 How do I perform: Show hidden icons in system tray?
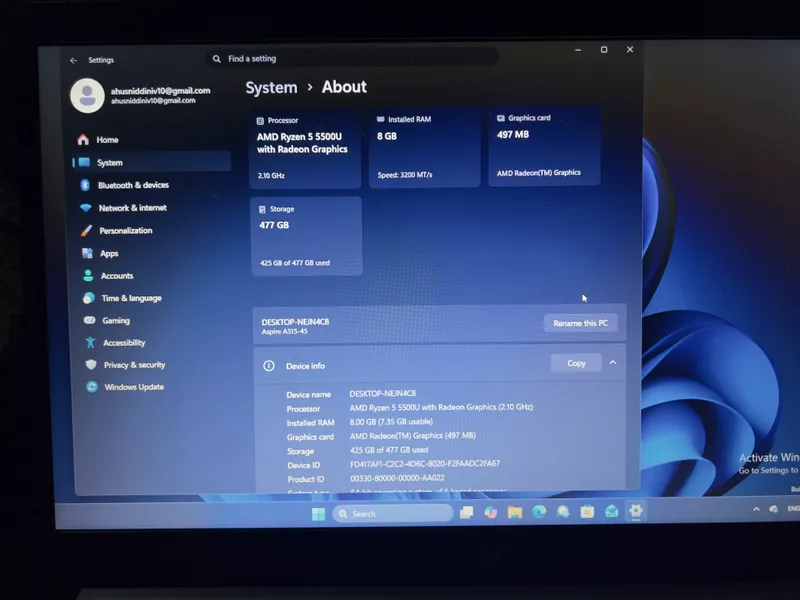756,509
